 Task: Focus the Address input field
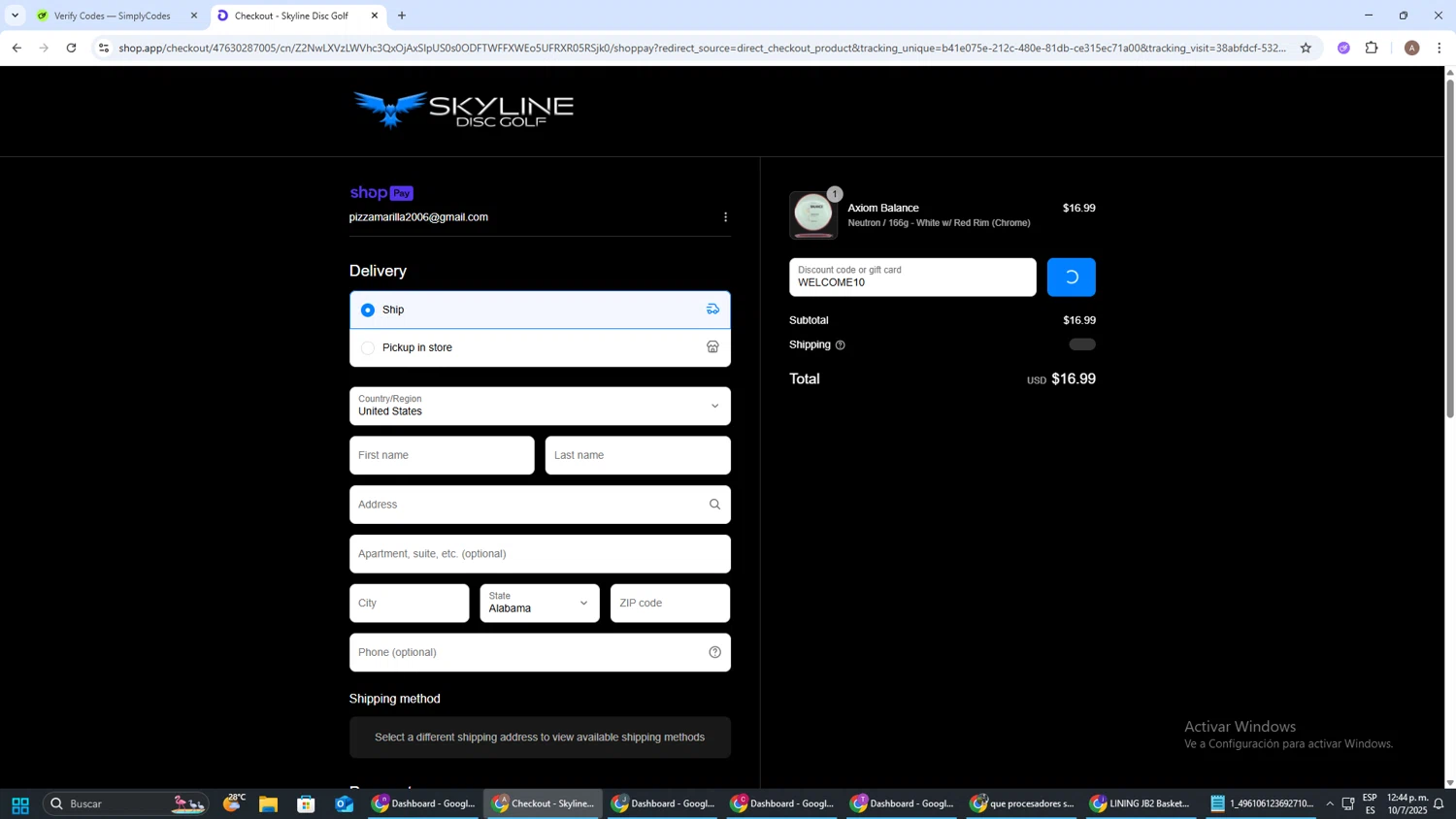tap(540, 505)
